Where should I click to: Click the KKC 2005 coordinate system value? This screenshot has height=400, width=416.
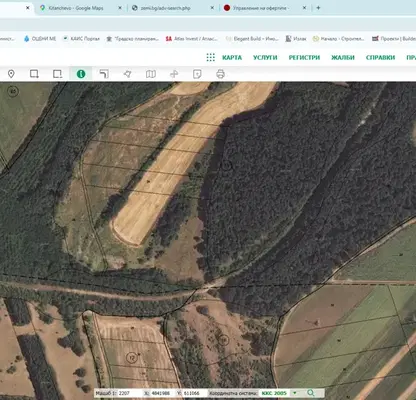pos(274,393)
